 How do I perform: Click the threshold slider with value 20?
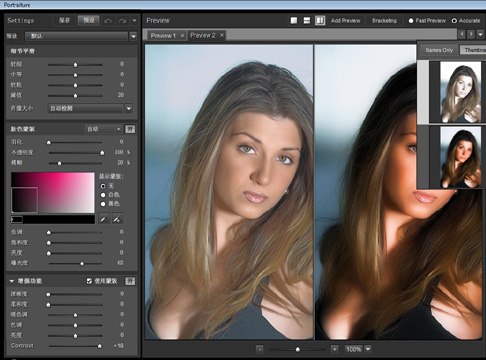tap(75, 96)
